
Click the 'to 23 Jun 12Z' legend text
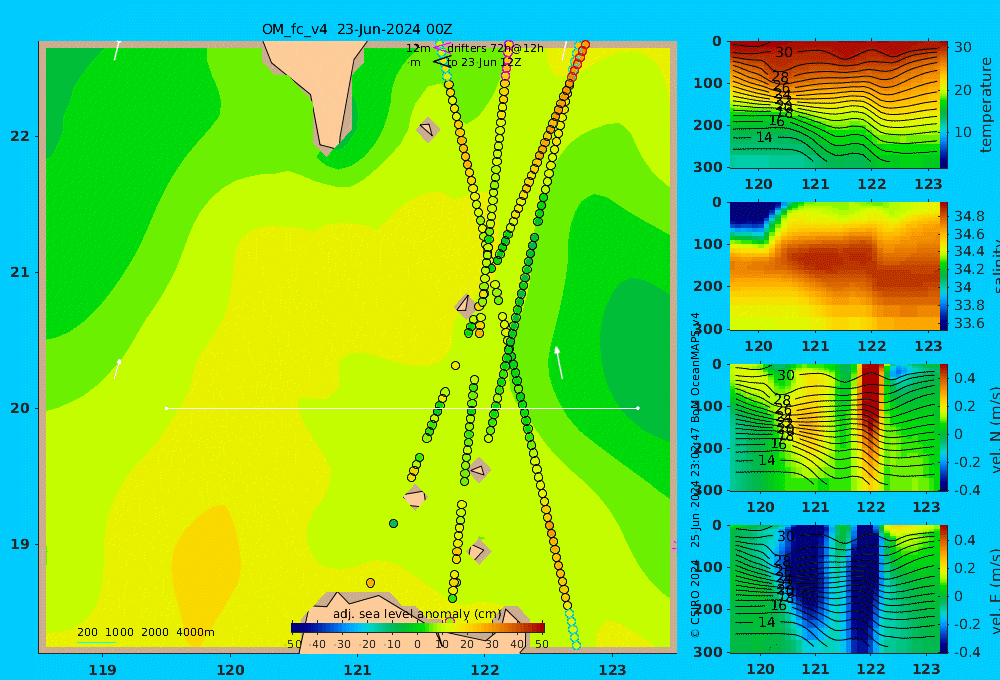(484, 63)
